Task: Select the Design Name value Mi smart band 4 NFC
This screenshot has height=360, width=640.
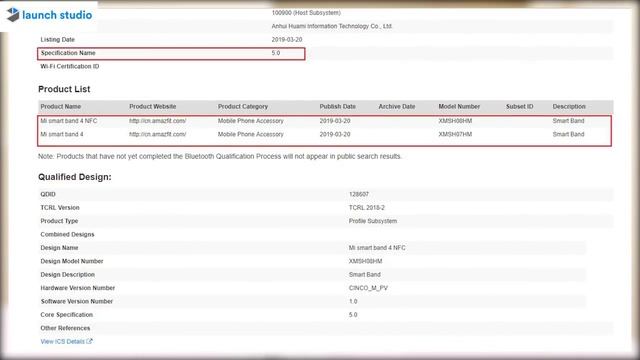Action: [377, 248]
